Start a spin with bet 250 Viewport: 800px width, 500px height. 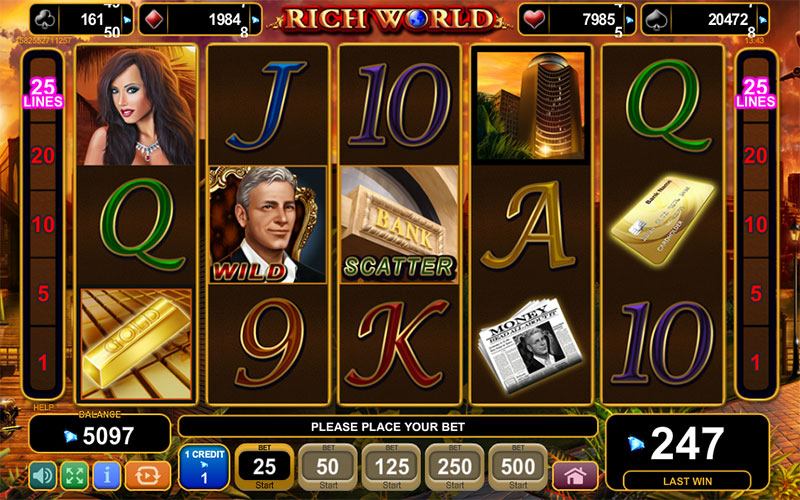click(x=455, y=467)
